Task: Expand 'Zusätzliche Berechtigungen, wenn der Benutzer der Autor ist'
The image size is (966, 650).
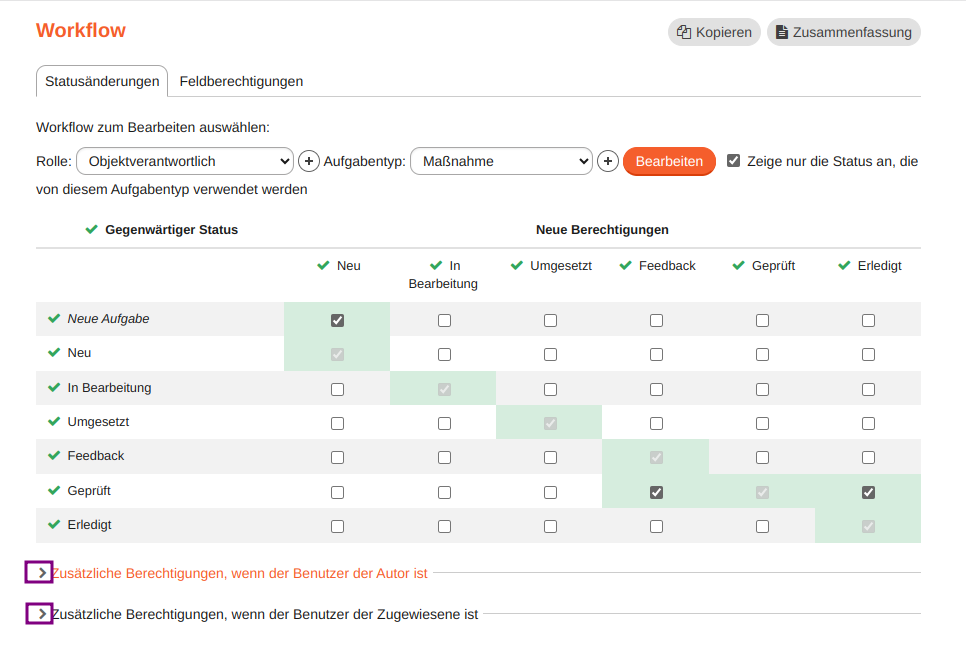Action: 38,572
